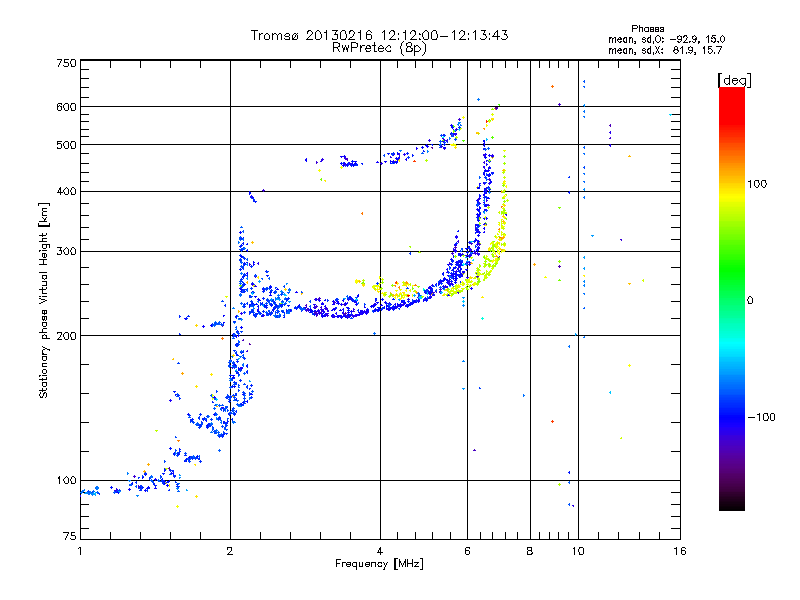This screenshot has width=800, height=600.
Task: Click the x-axis tick label '16'
Action: pos(680,551)
